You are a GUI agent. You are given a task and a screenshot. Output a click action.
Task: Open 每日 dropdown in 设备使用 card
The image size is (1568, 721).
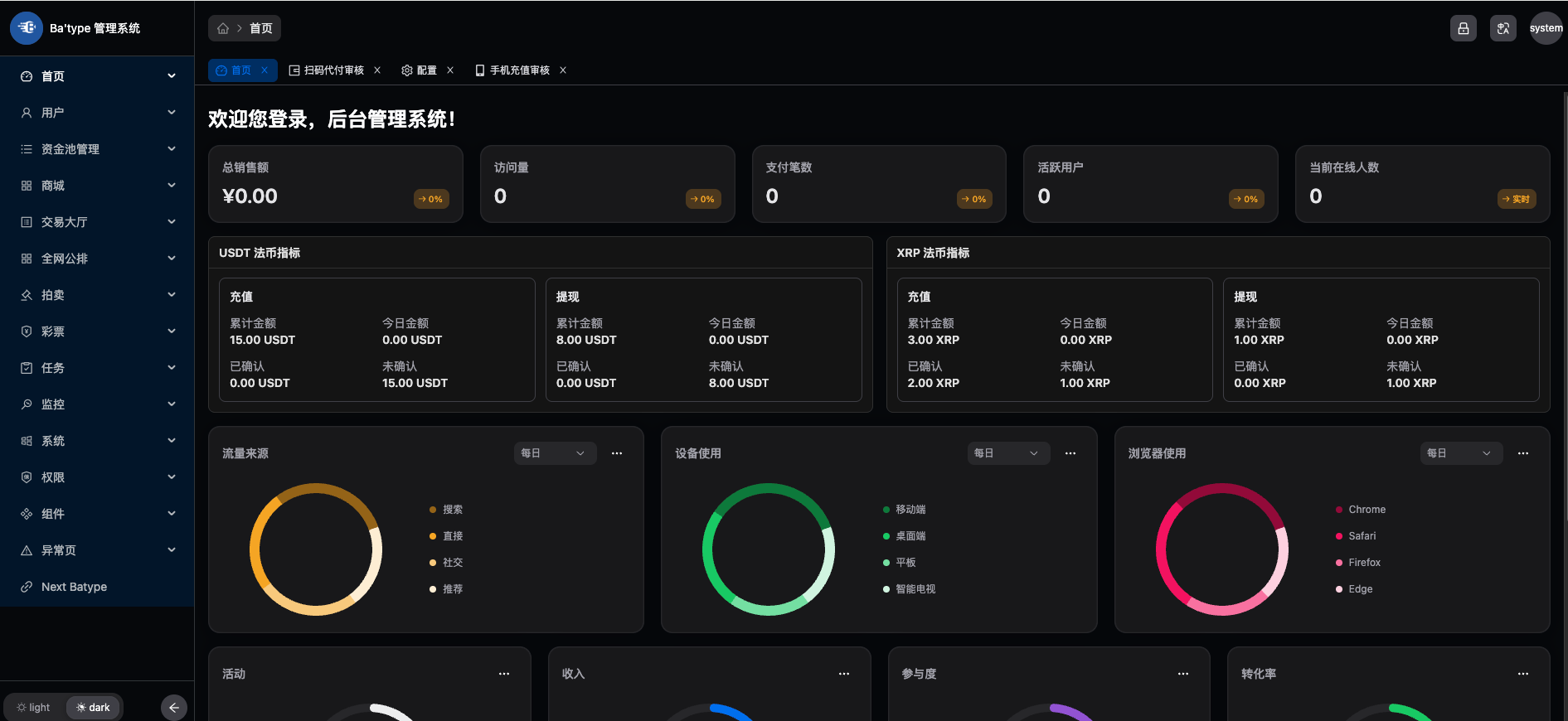click(1008, 453)
